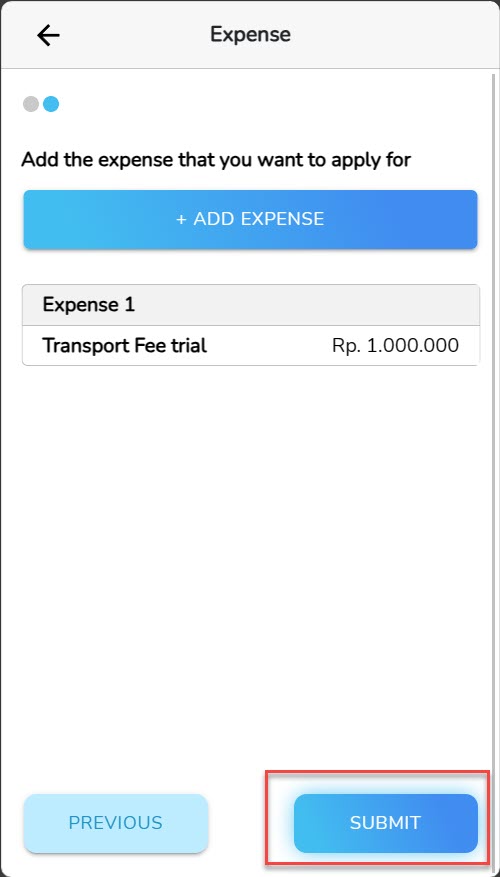
Task: Click the word 'trial' in expense name
Action: [189, 346]
